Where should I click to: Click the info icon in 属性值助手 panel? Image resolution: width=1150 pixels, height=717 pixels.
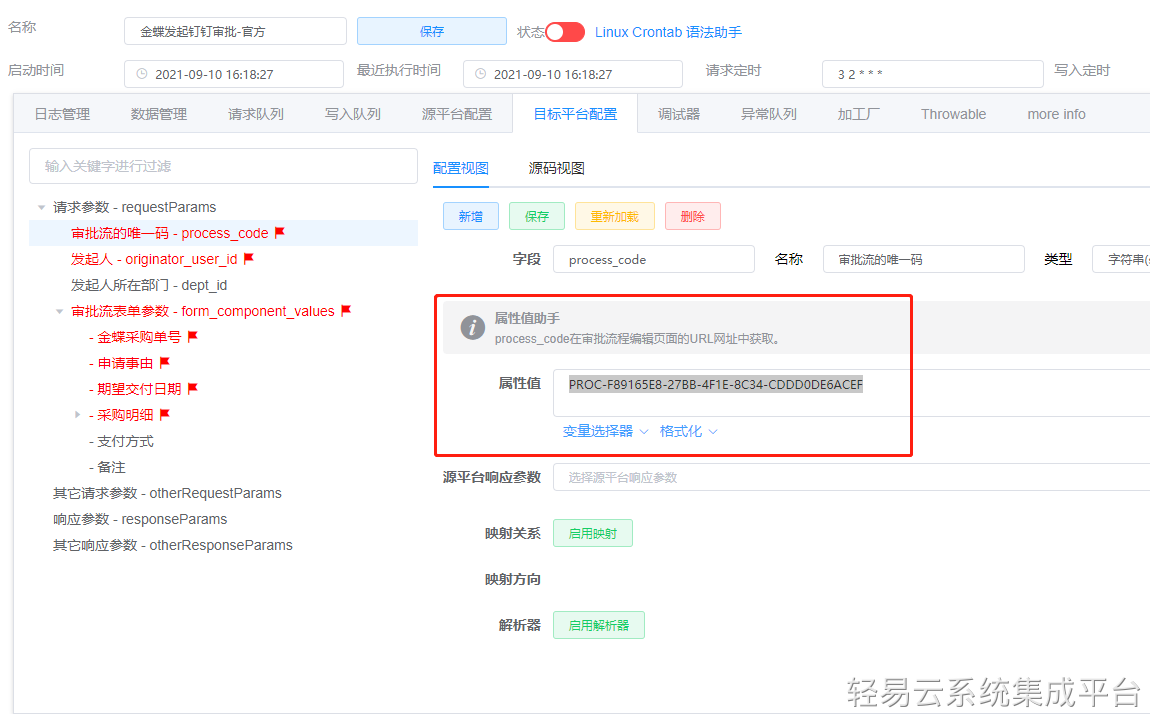pyautogui.click(x=471, y=327)
